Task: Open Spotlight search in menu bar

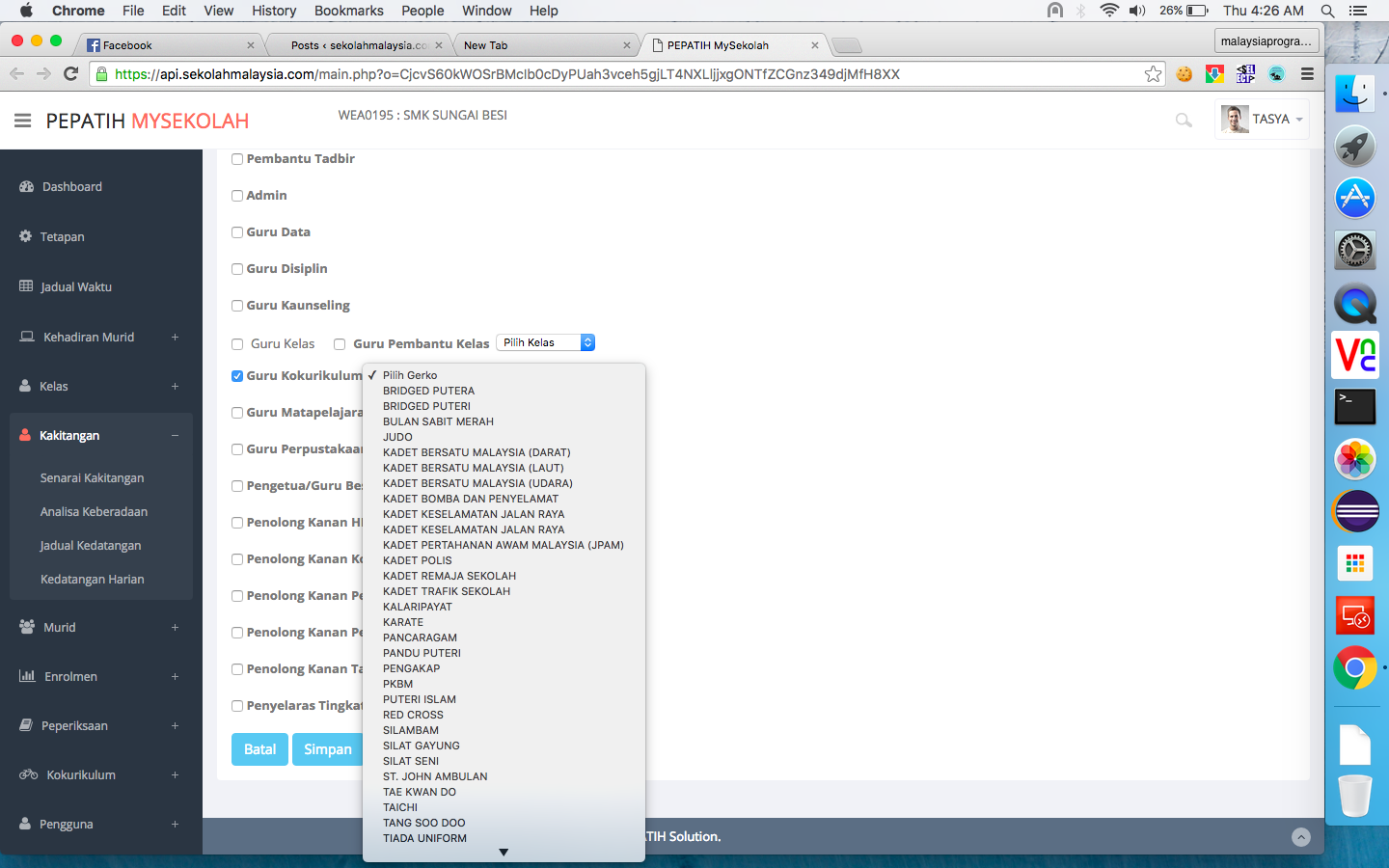Action: point(1327,11)
